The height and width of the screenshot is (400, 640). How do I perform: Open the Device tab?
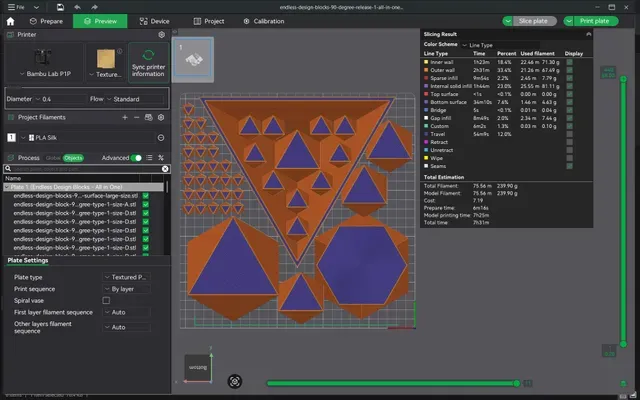click(x=154, y=21)
